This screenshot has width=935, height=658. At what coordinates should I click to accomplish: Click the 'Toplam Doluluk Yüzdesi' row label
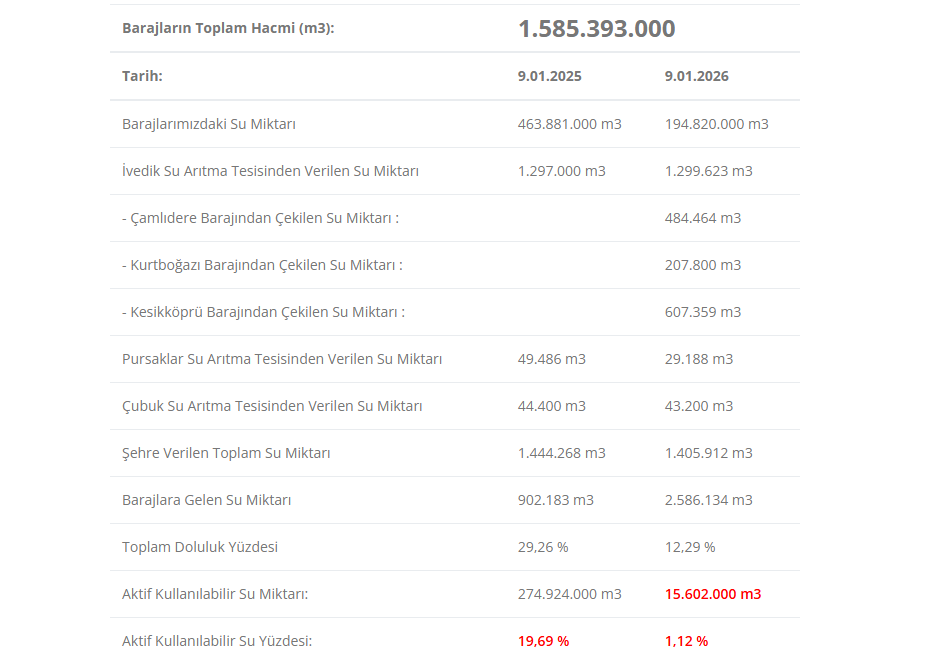(200, 547)
